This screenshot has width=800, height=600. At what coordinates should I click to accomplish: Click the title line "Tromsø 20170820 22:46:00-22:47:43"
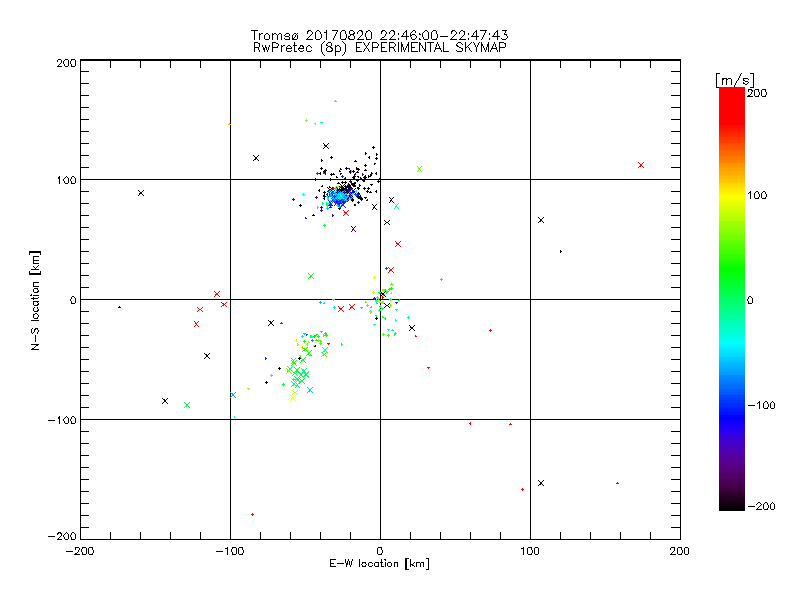coord(379,35)
